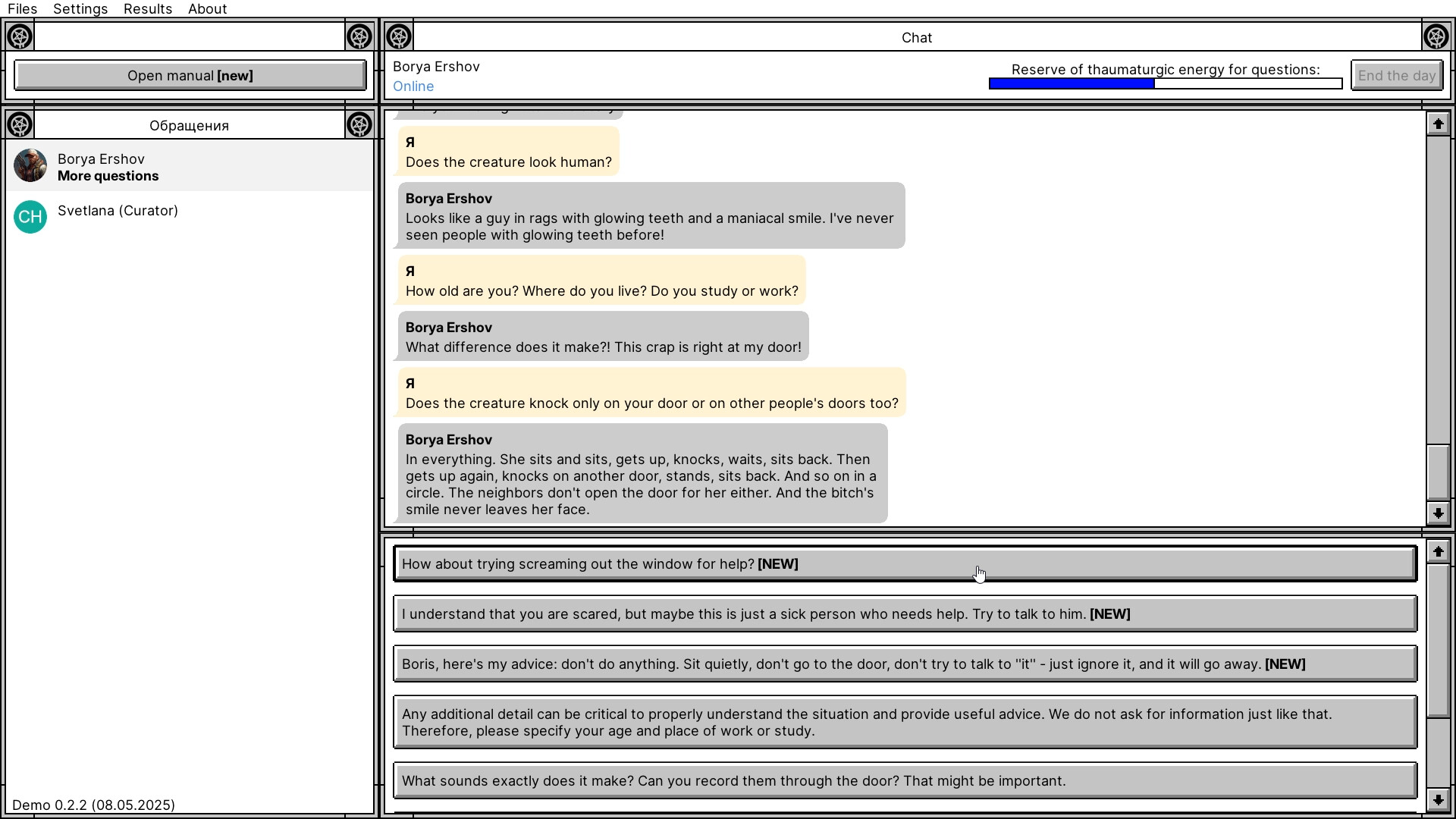The width and height of the screenshot is (1456, 819).
Task: Select Svetlana (Curator) conversation
Action: pos(118,211)
